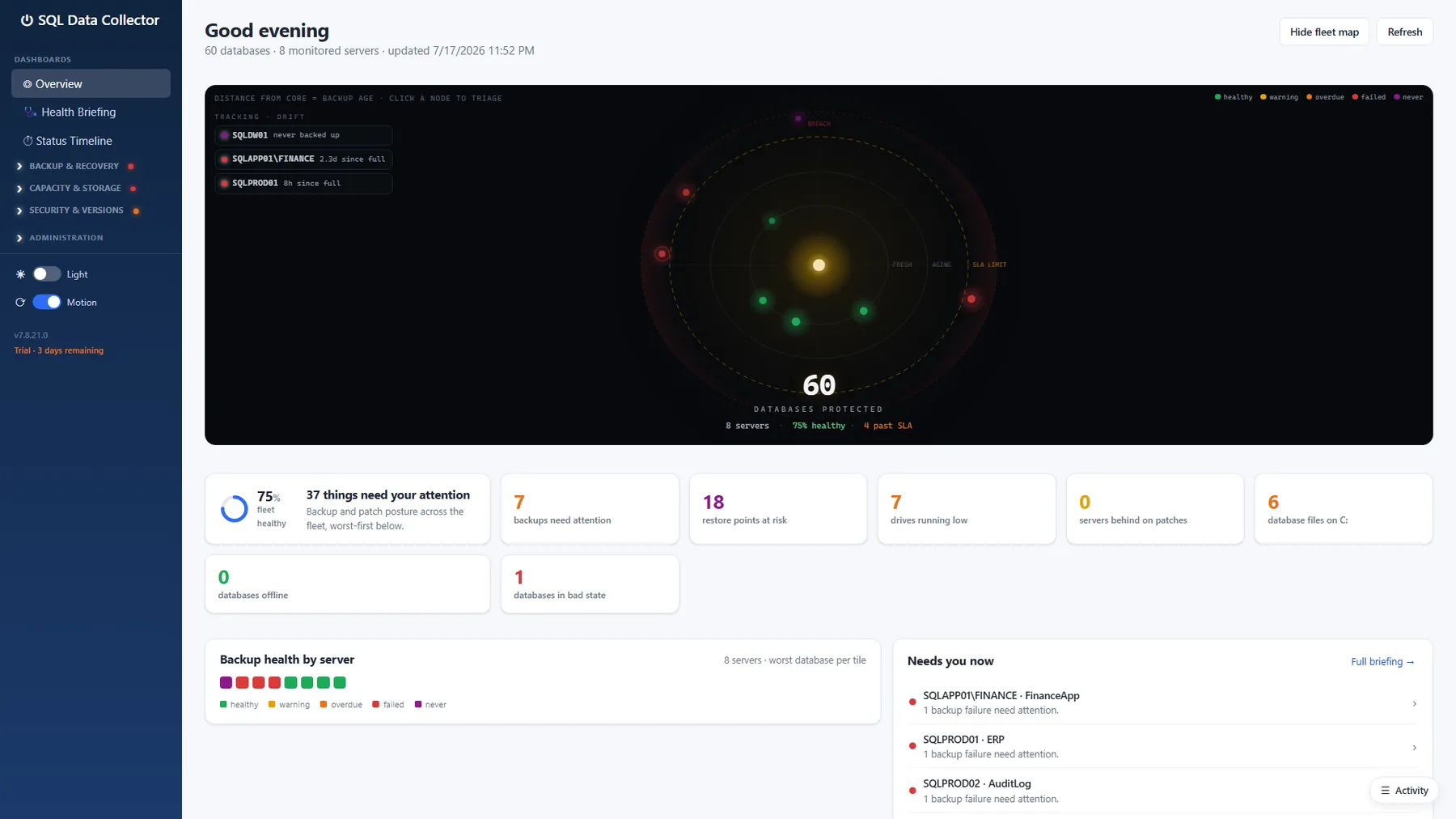Select SQLAPP01\FINANCE in the tracking list
The height and width of the screenshot is (819, 1456).
pos(303,159)
